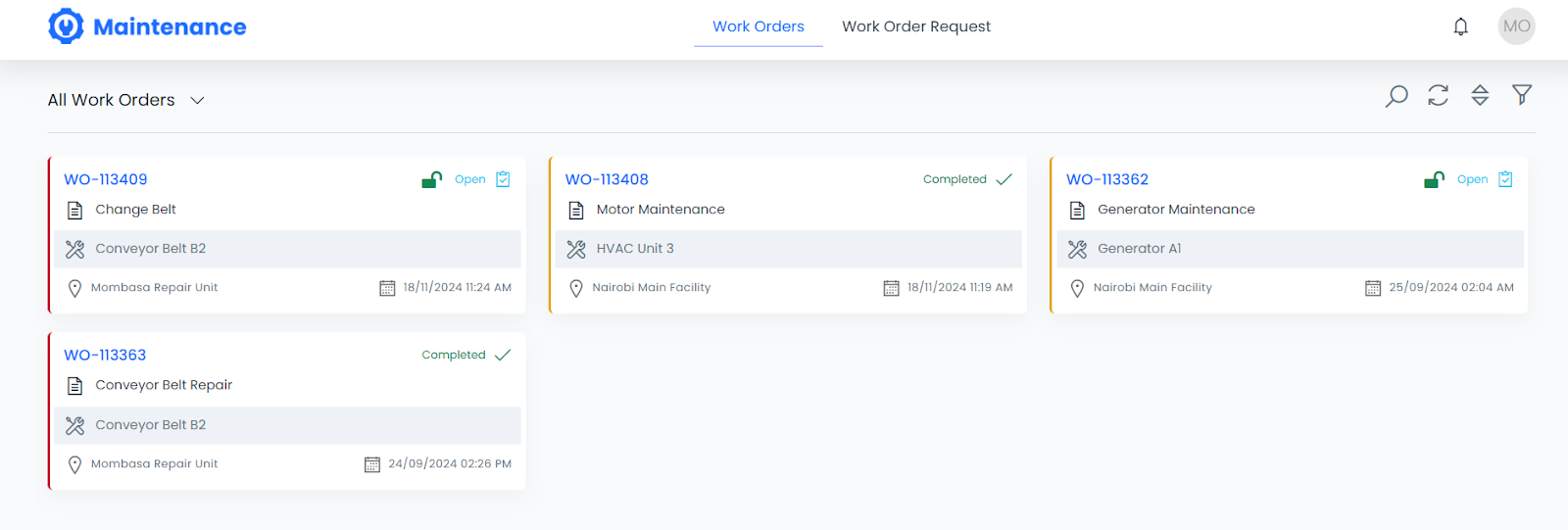Click the clipboard check icon on WO-113362

pyautogui.click(x=1505, y=179)
